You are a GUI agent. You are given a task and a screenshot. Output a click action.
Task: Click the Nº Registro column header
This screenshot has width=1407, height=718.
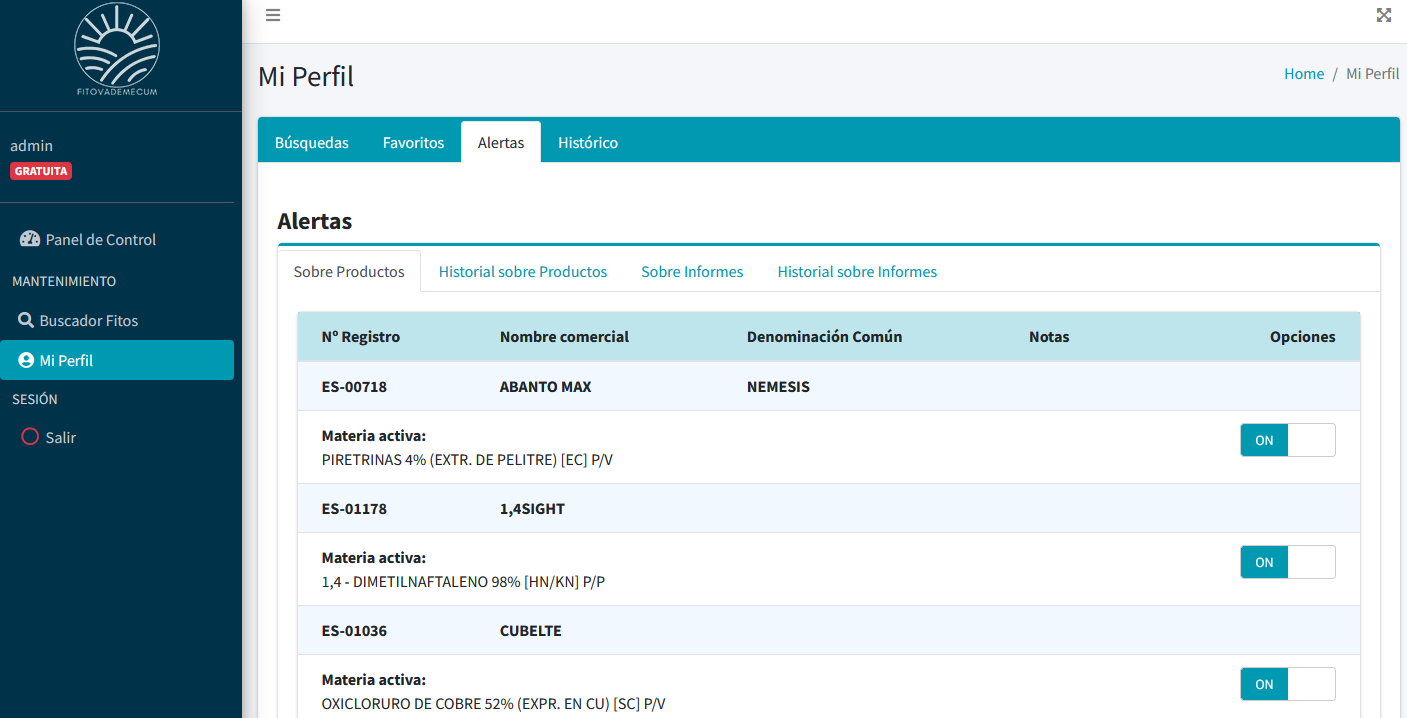pos(361,337)
